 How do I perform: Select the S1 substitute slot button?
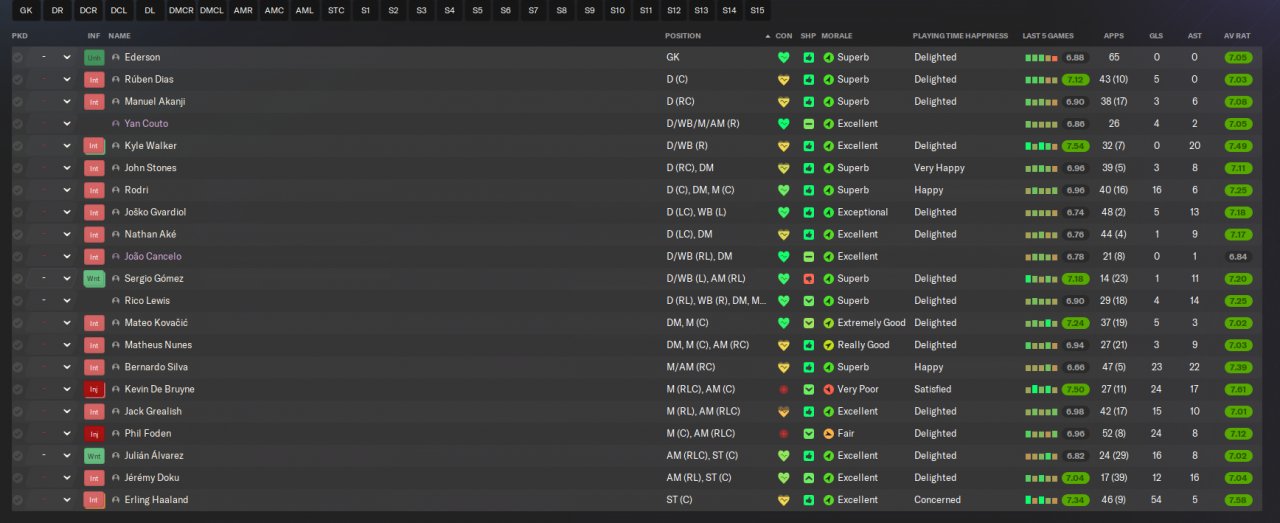click(365, 11)
